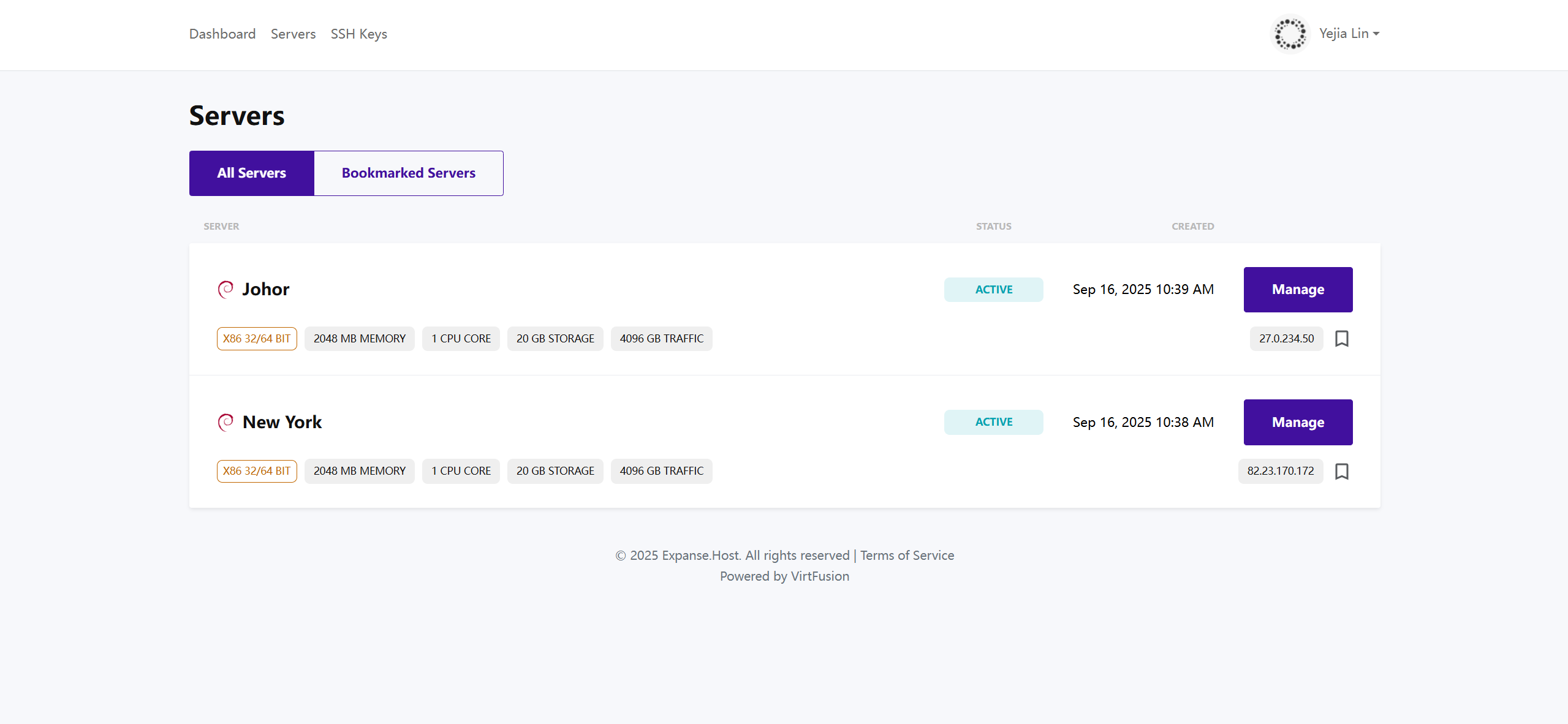Image resolution: width=1568 pixels, height=724 pixels.
Task: Click the STATUS column header
Action: (x=993, y=227)
